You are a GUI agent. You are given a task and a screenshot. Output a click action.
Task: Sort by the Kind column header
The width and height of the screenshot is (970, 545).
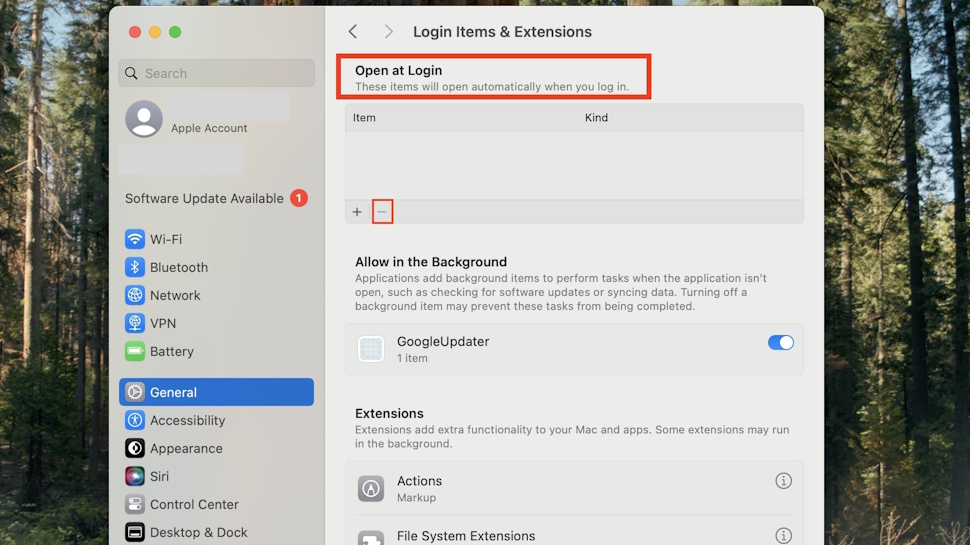coord(596,118)
